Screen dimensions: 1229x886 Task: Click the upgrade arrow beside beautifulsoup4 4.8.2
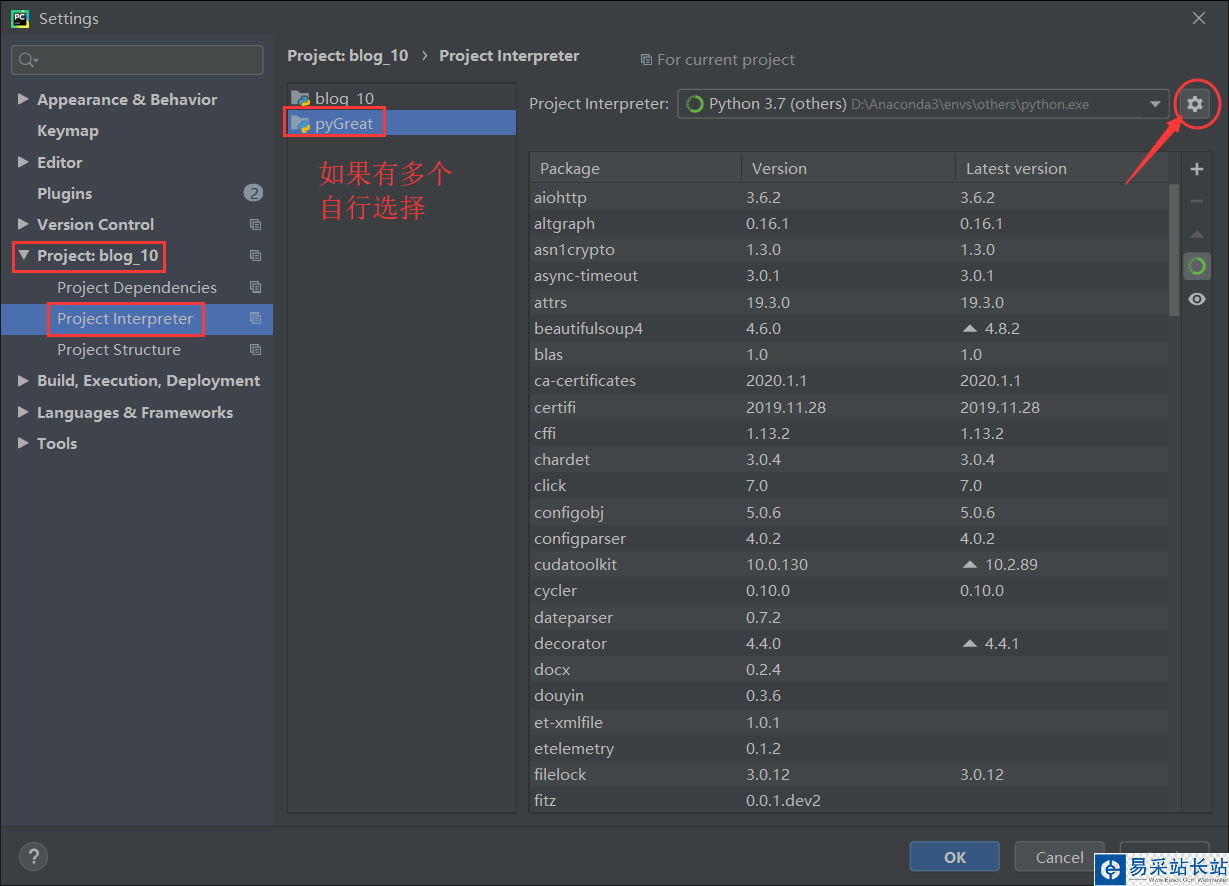click(x=969, y=328)
